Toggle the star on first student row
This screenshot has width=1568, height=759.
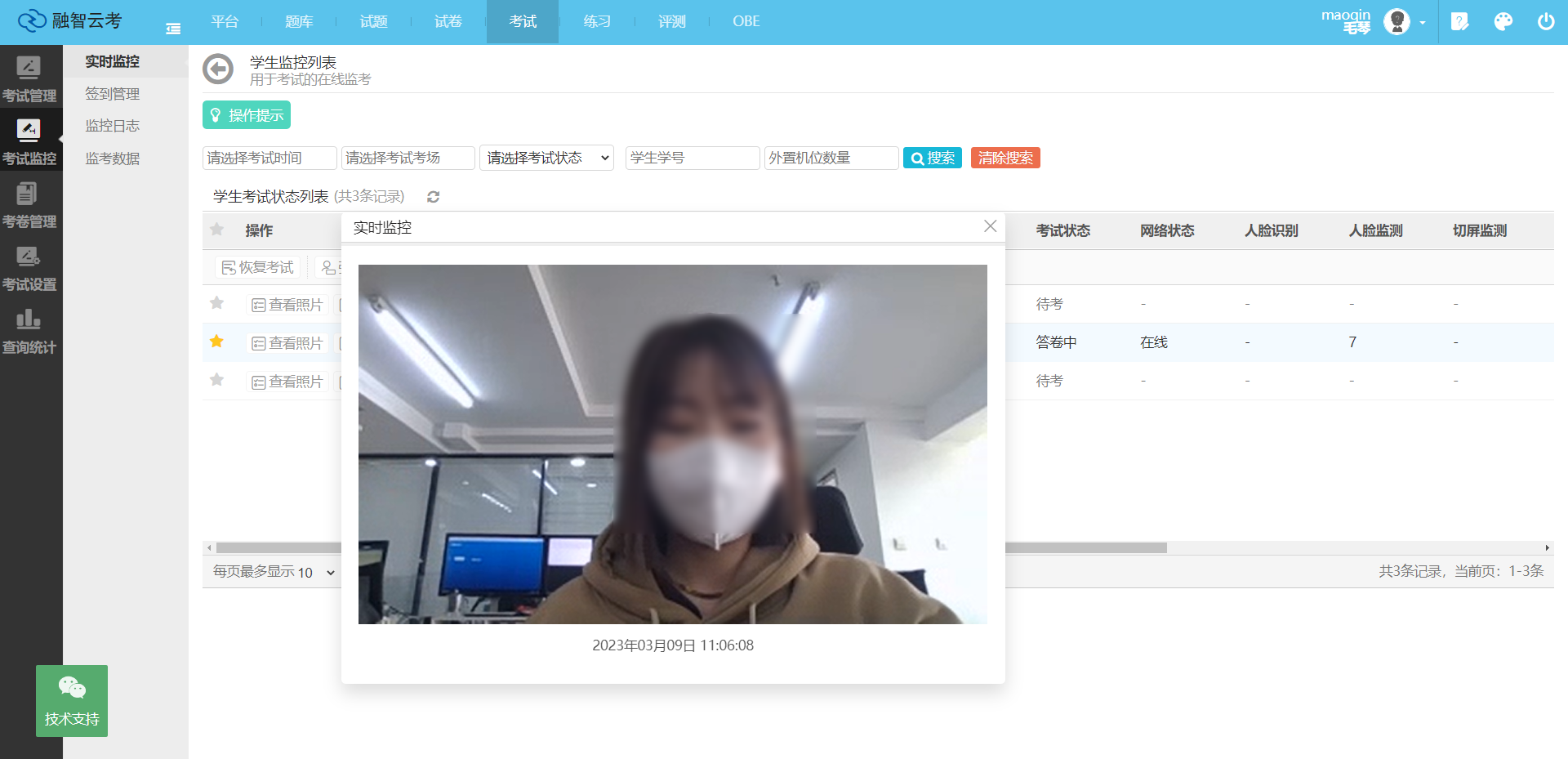pos(216,303)
